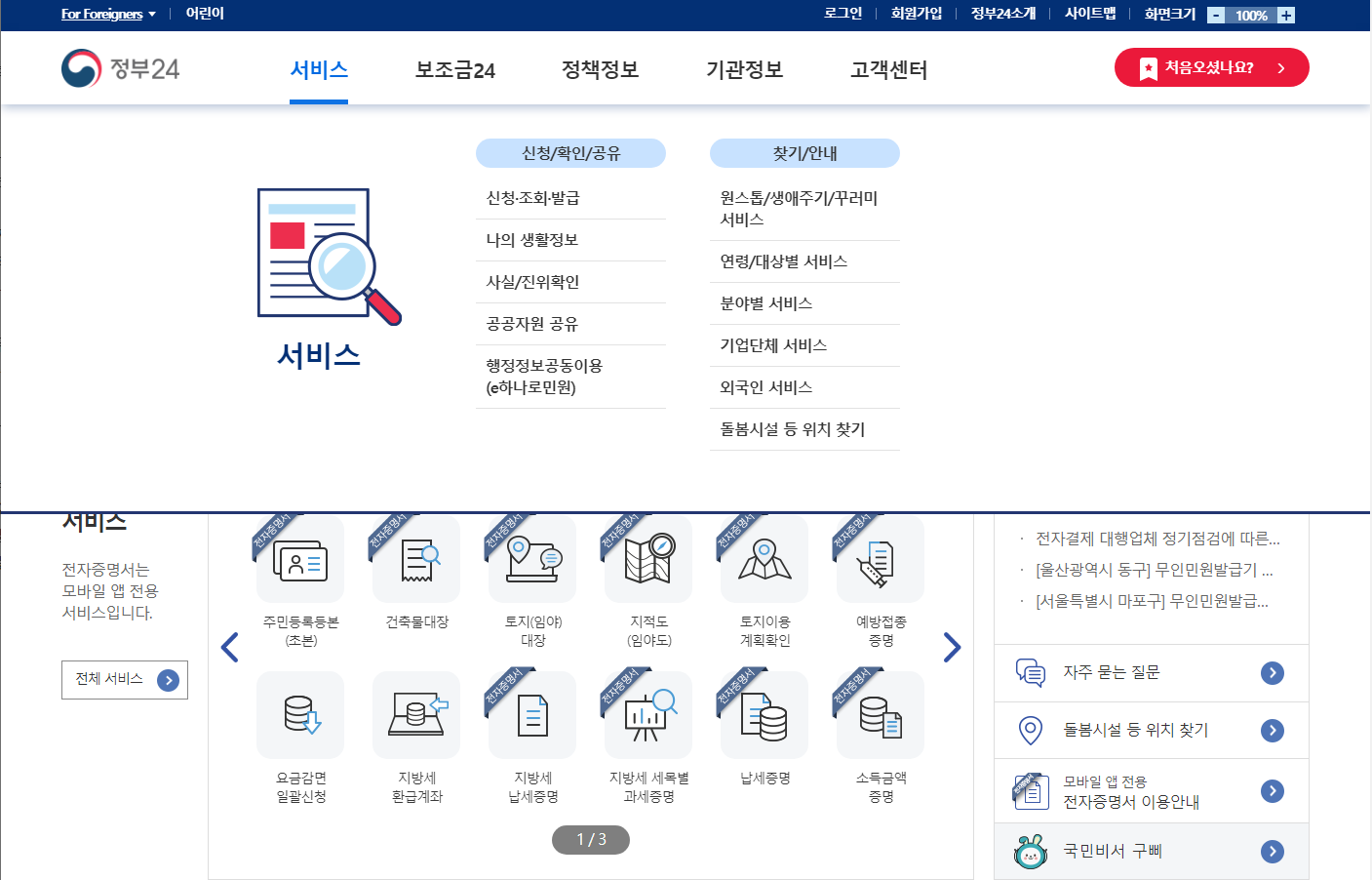Open the 지방세 세목별 과세증명 icon

pos(648,715)
